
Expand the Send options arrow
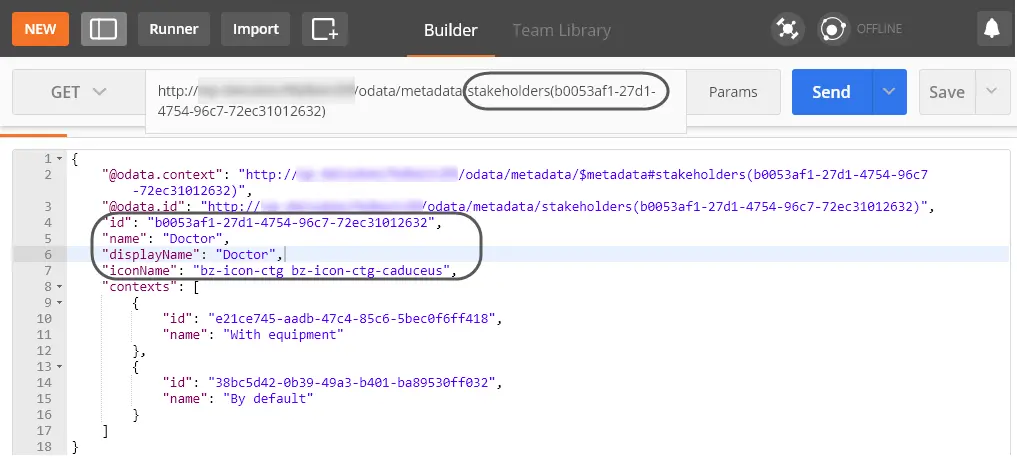(x=889, y=92)
